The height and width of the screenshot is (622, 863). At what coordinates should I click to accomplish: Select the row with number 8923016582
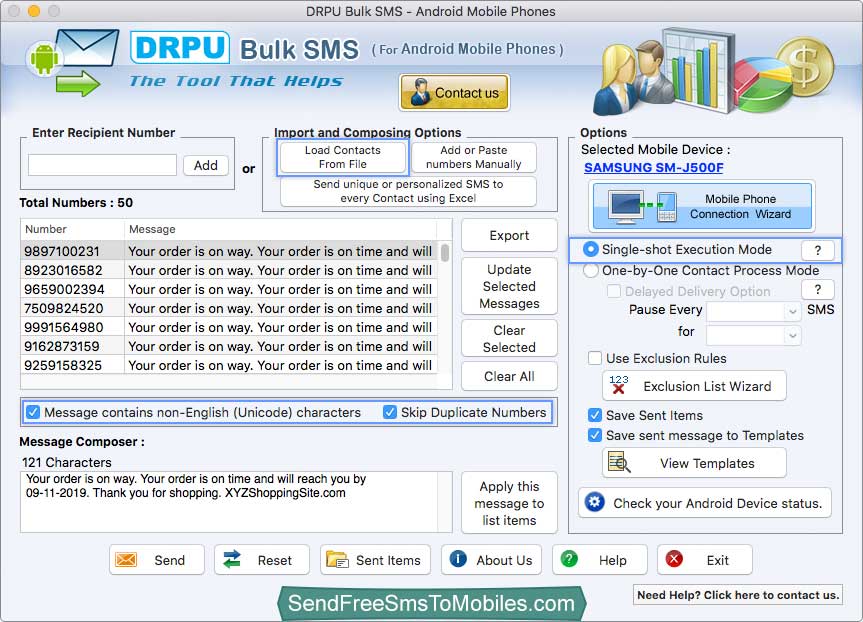229,270
